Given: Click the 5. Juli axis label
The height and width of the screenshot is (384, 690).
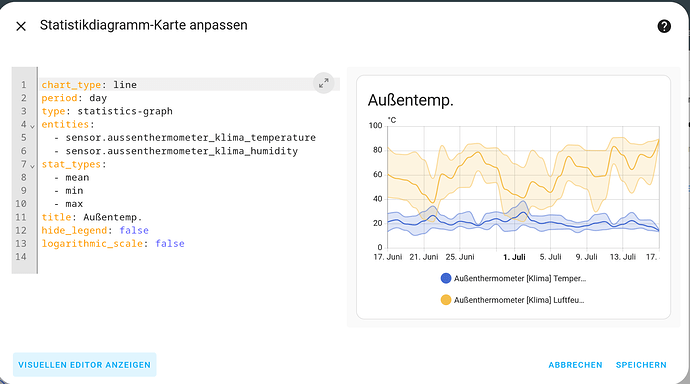Looking at the screenshot, I should pos(551,257).
